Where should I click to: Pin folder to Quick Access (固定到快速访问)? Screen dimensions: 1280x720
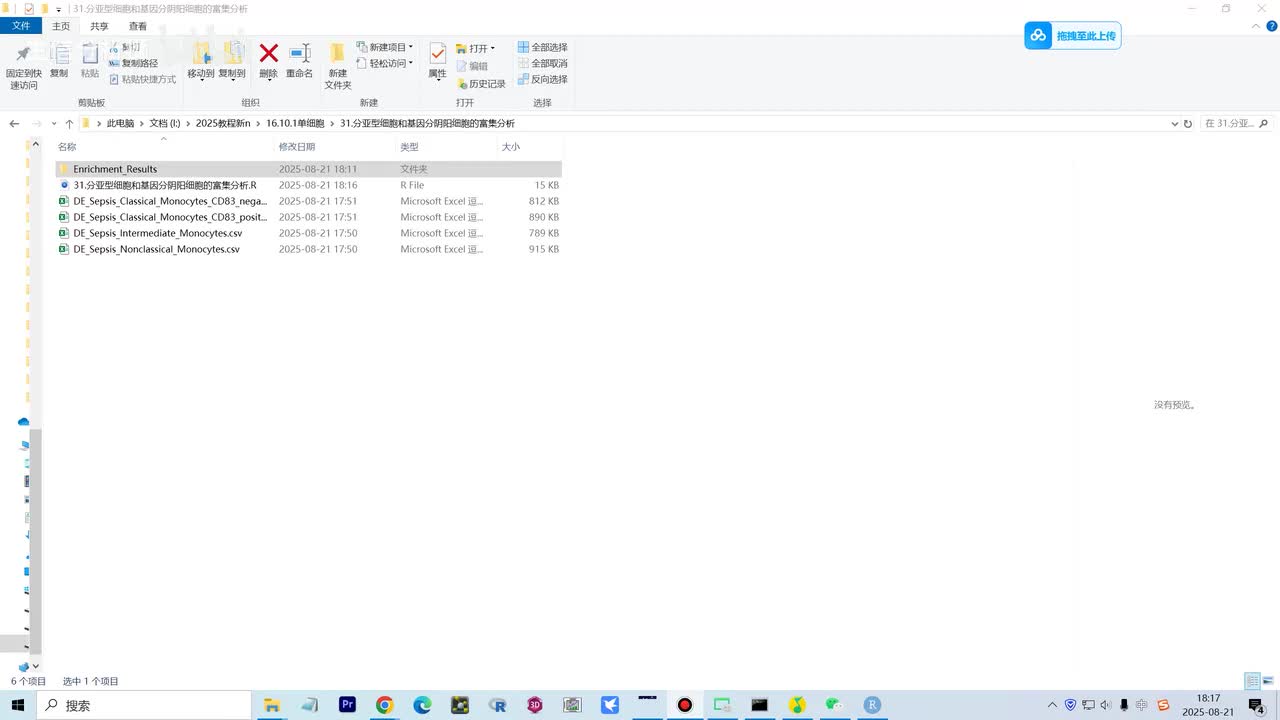pos(23,66)
